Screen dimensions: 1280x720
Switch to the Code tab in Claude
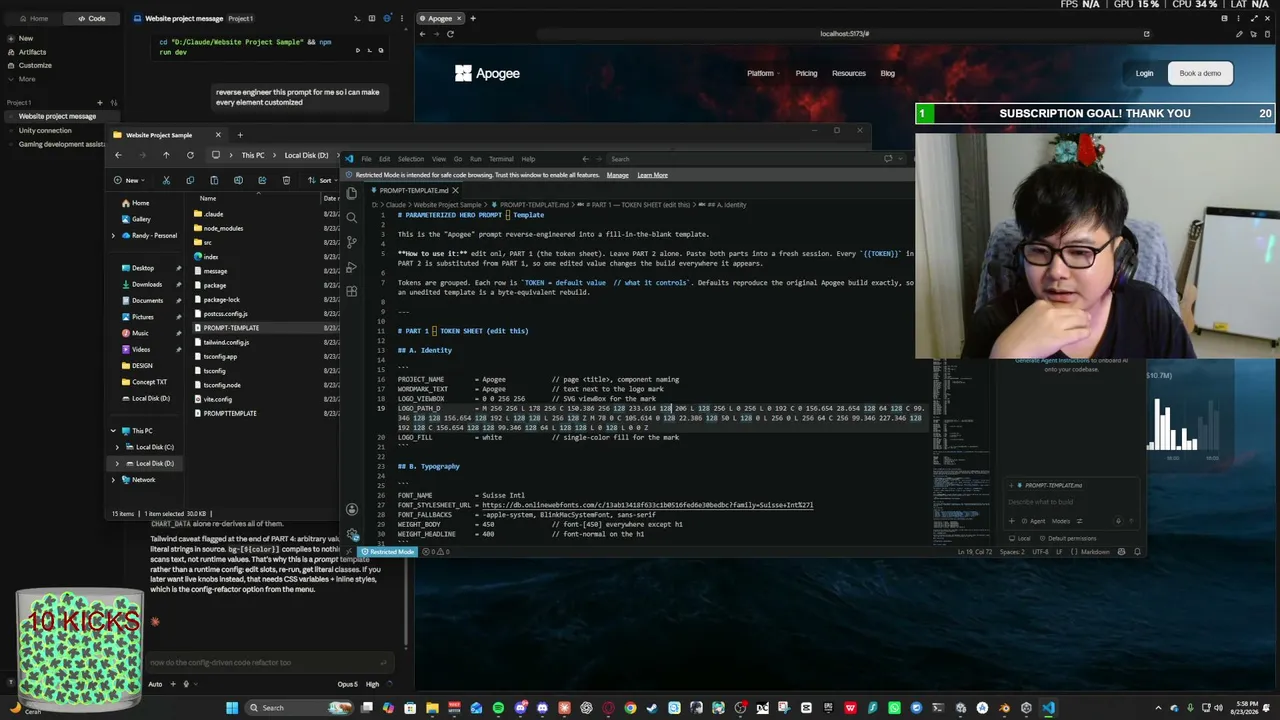tap(91, 18)
